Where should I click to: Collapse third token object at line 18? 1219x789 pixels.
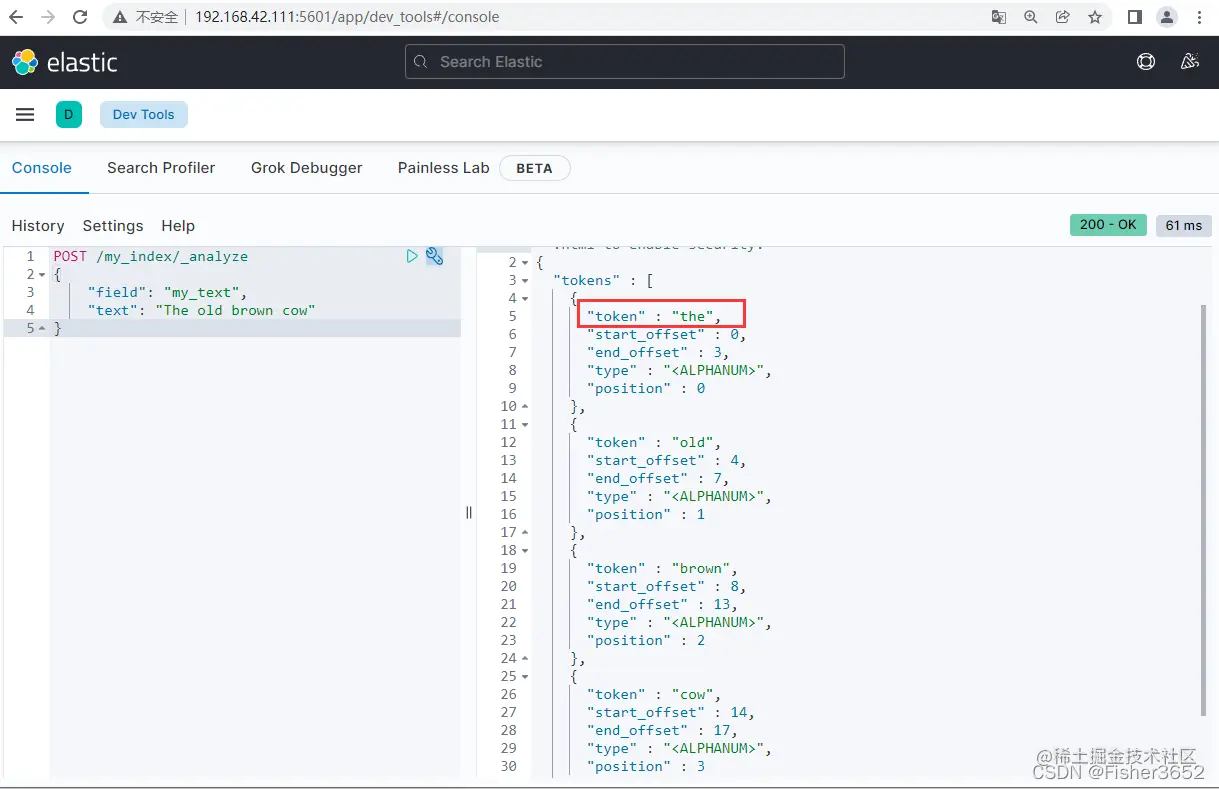(524, 550)
